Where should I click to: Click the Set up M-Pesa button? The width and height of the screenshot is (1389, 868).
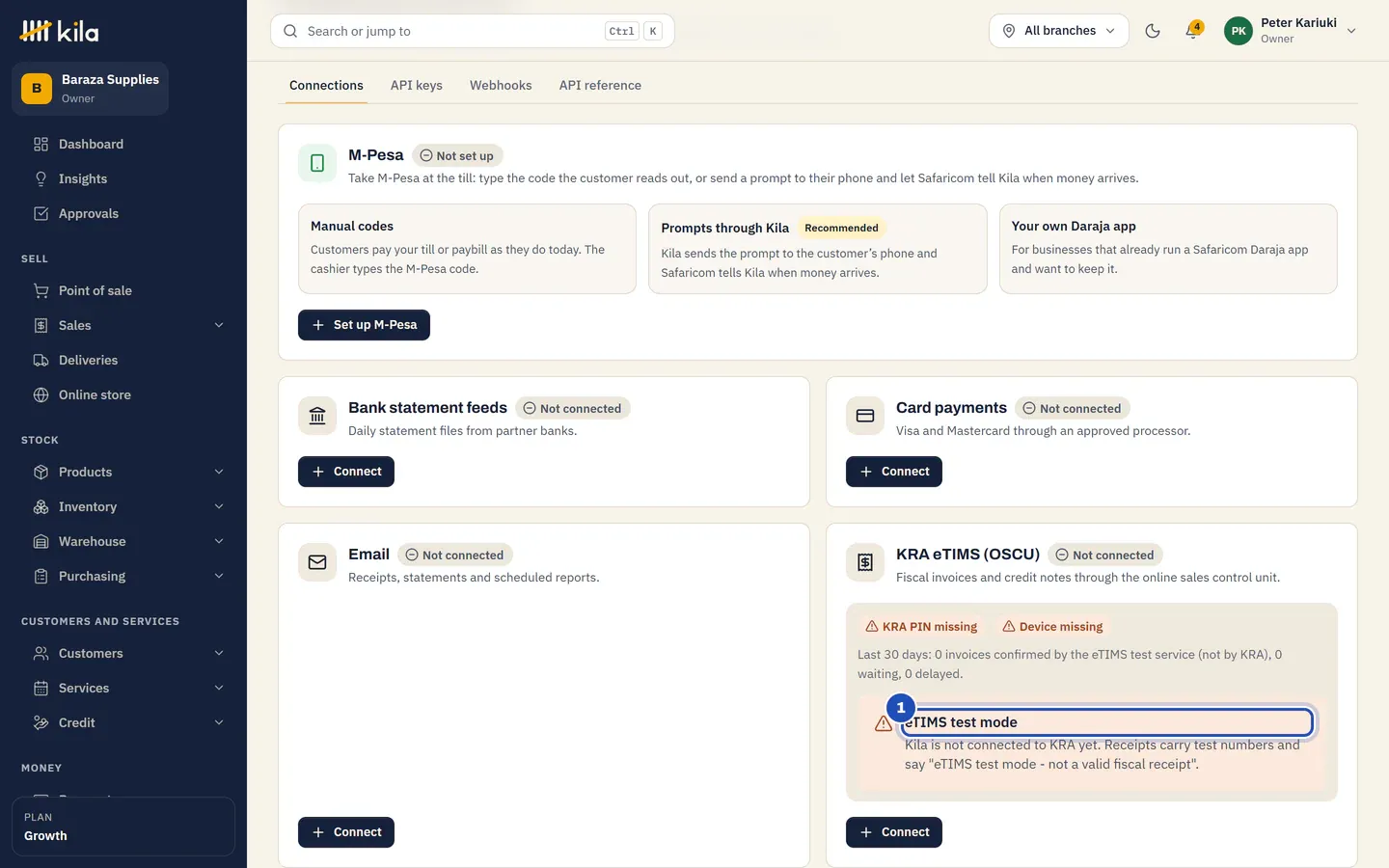(x=364, y=325)
